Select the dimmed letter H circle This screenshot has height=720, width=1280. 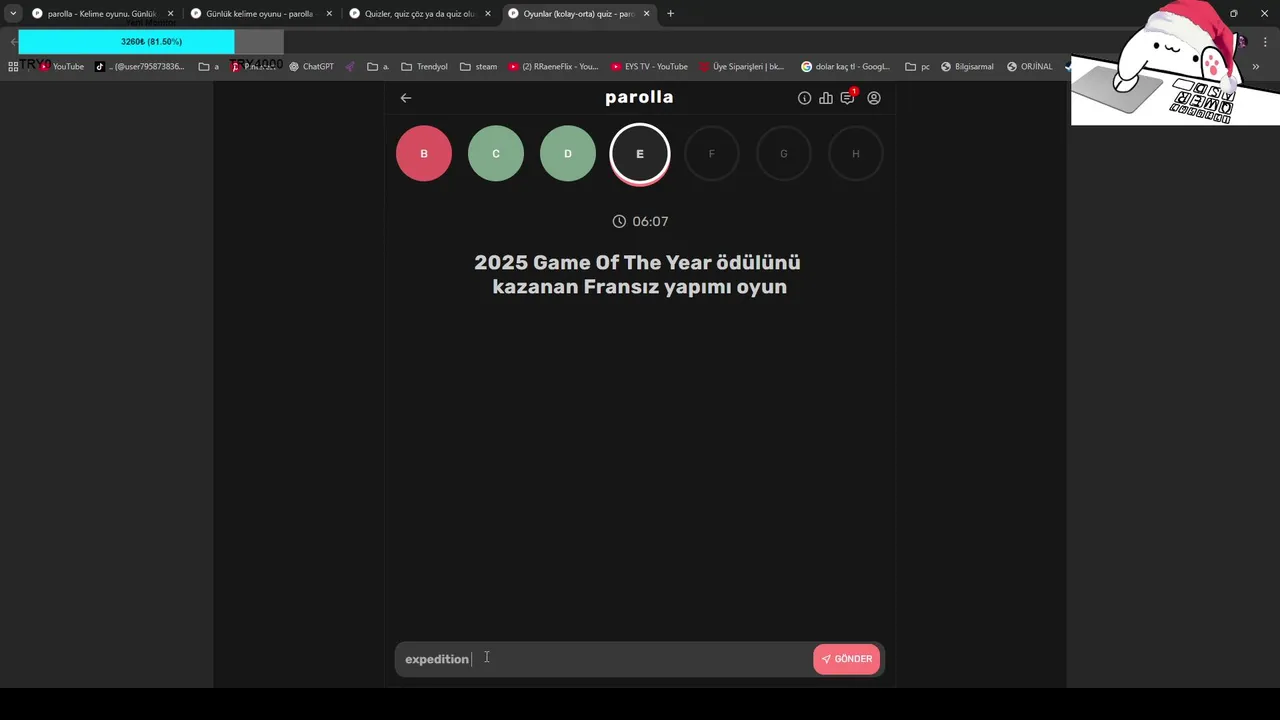(856, 154)
